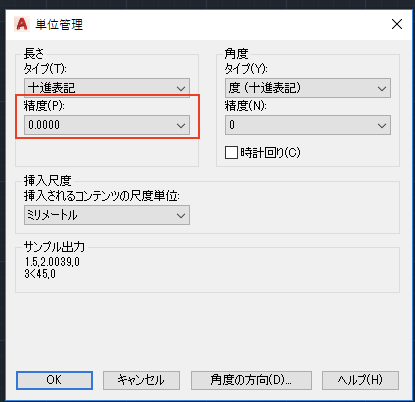Image resolution: width=415 pixels, height=402 pixels.
Task: Open 角度の方向(D)... direction settings
Action: coord(251,380)
